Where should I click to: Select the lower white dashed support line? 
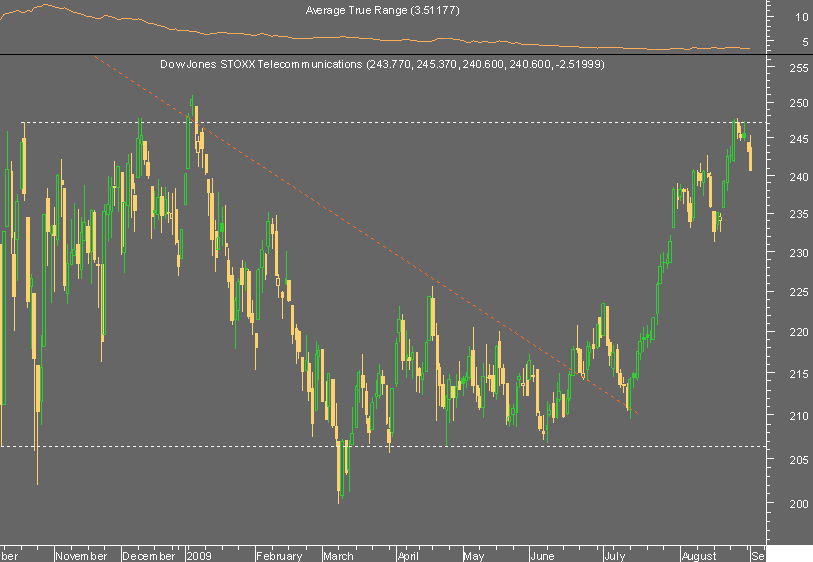click(384, 446)
